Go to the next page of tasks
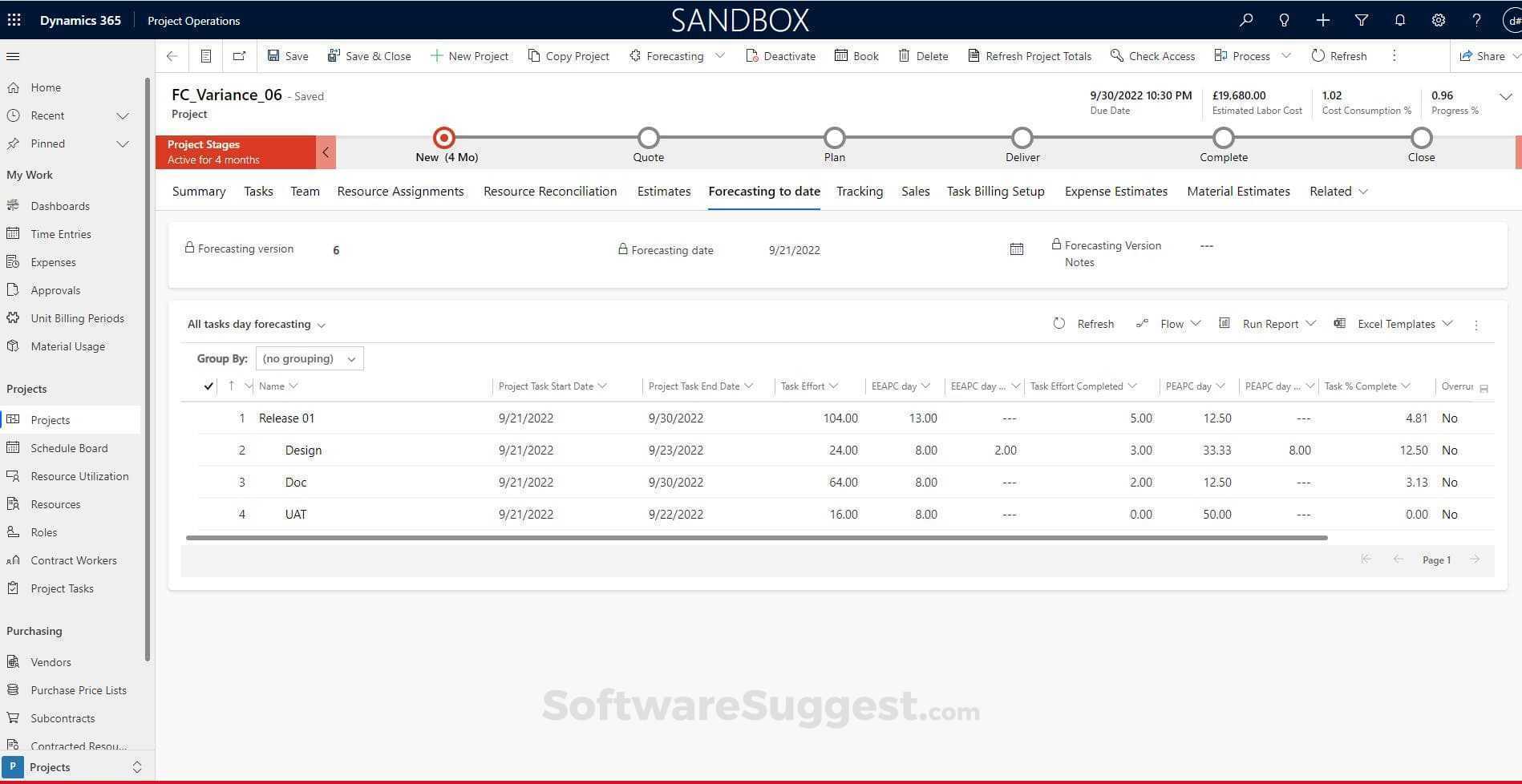 point(1475,560)
